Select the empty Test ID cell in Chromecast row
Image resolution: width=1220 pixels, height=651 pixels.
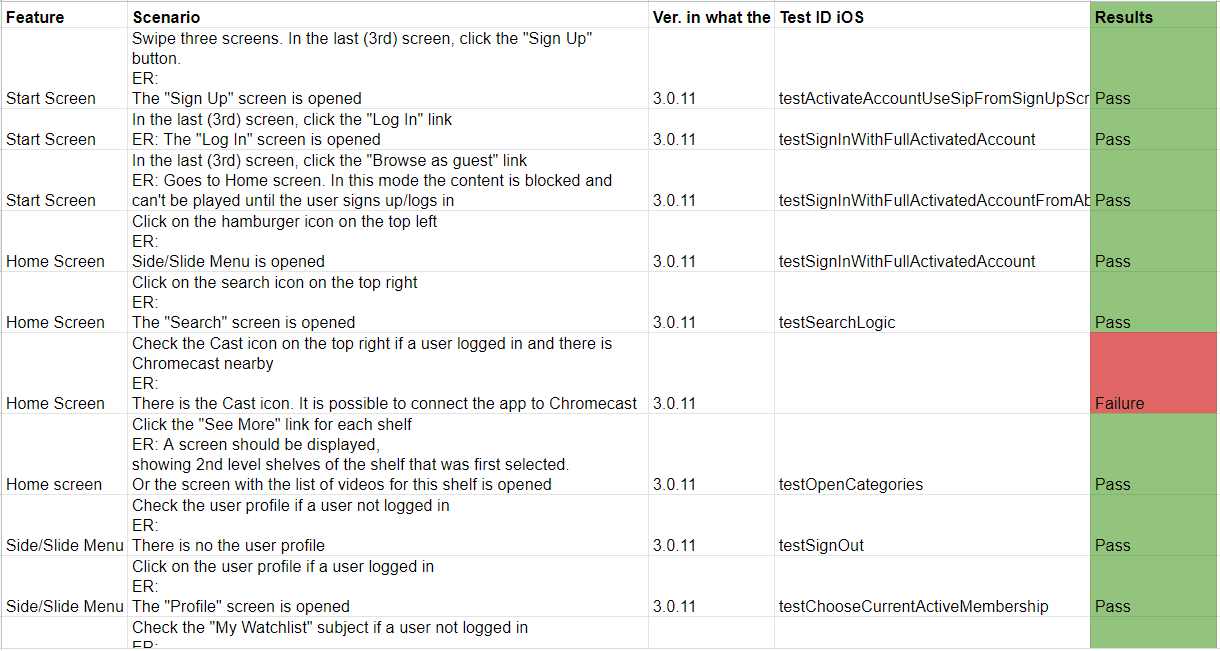[x=932, y=373]
